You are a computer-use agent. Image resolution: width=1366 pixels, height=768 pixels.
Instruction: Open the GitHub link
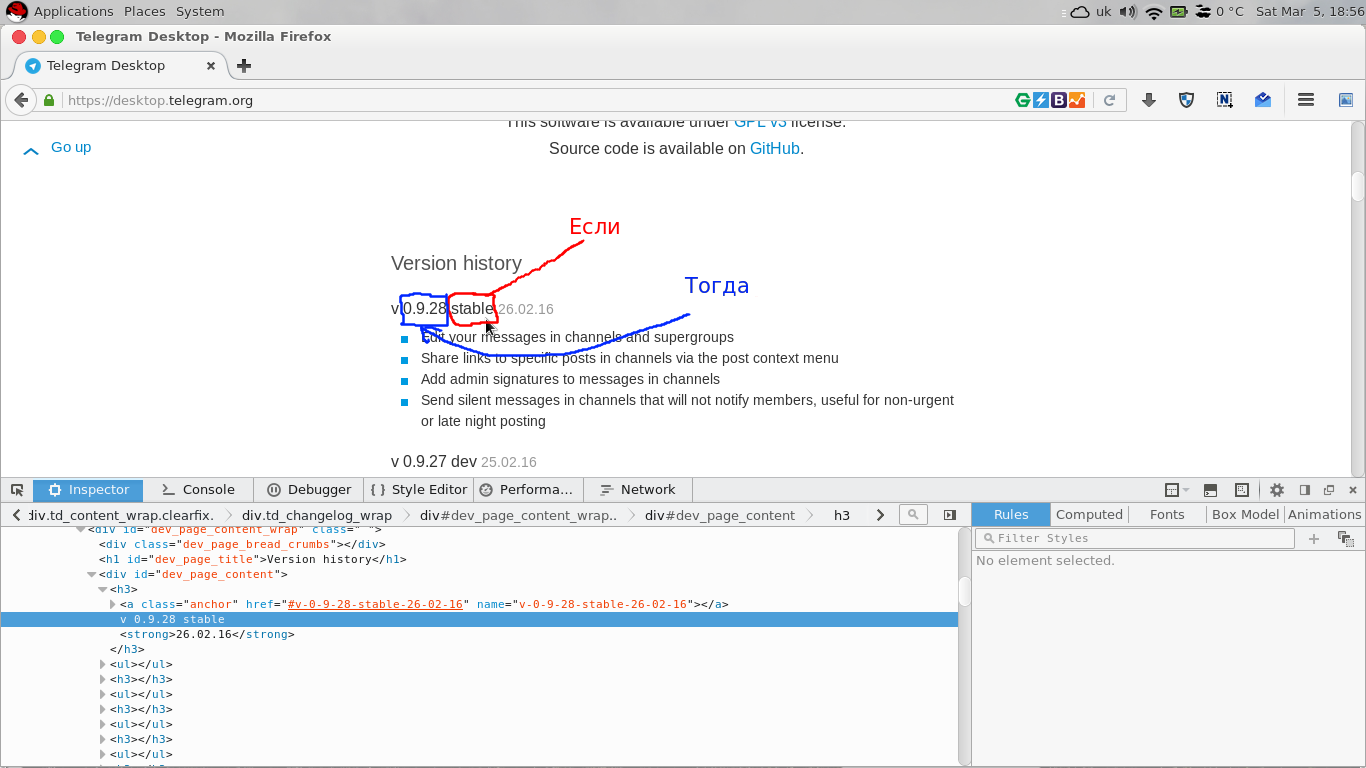(x=775, y=148)
